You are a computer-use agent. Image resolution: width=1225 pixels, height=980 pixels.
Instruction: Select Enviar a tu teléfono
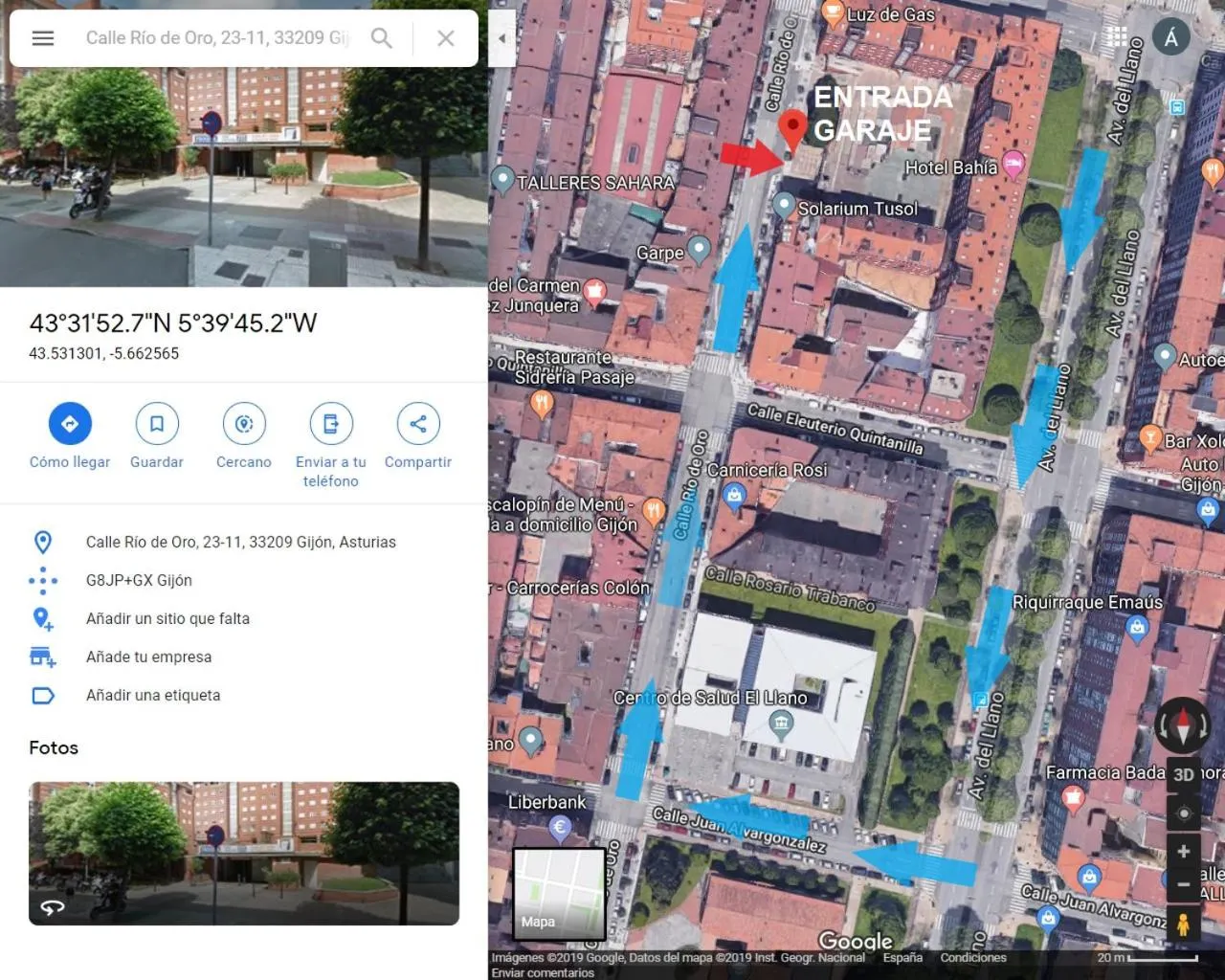coord(330,423)
